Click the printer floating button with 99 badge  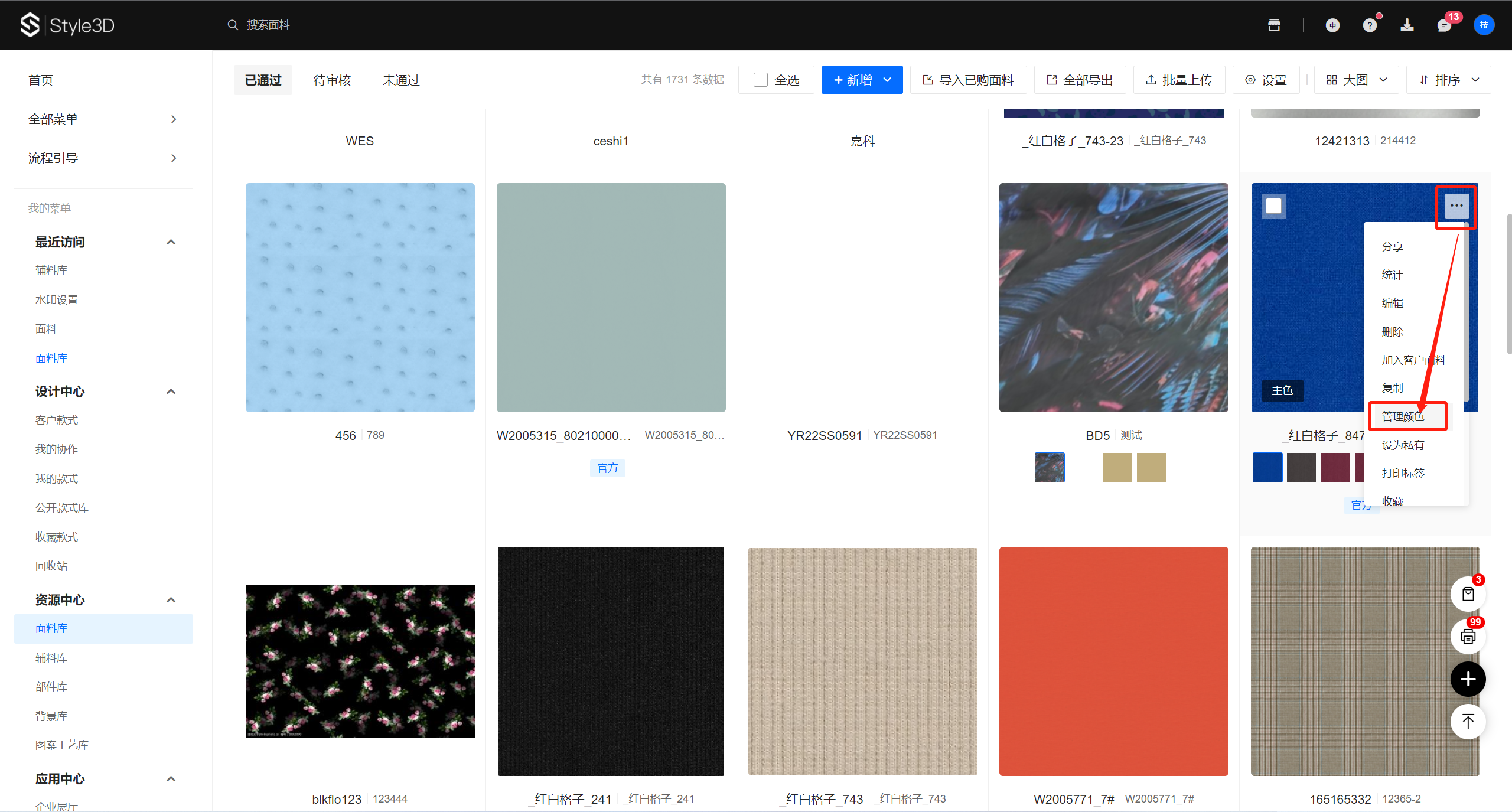click(1468, 637)
